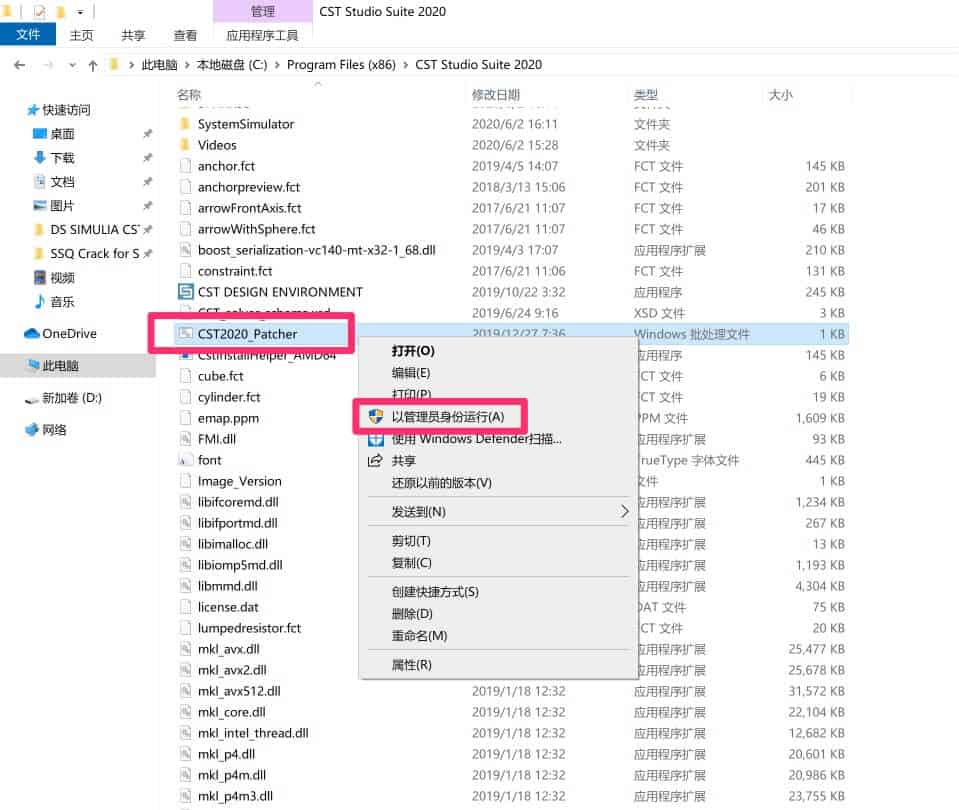Expand the chevron after 此电脑 breadcrumb
Image resolution: width=959 pixels, height=810 pixels.
coord(187,65)
